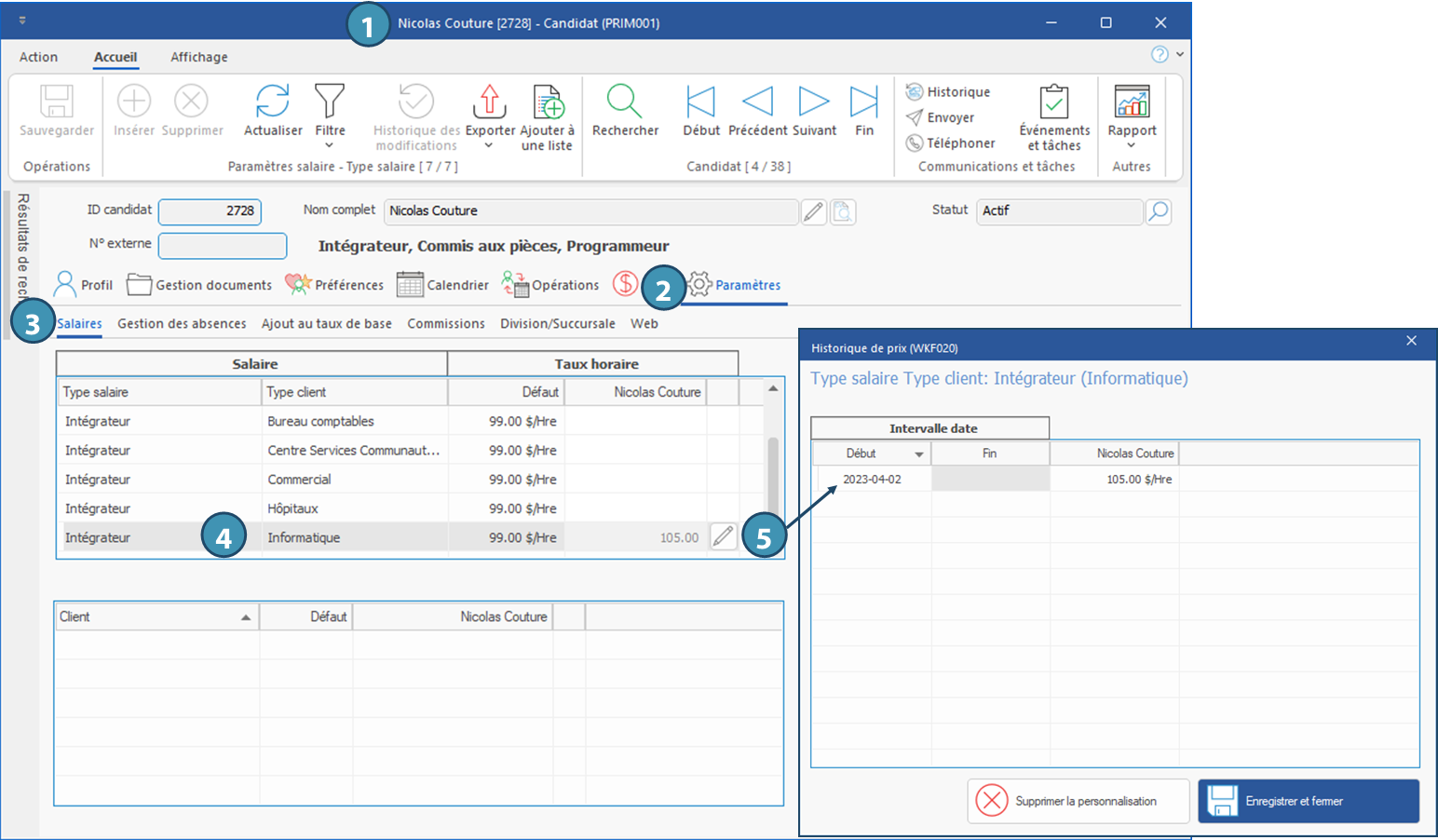Switch to the Affichage ribbon tab
Viewport: 1438px width, 840px height.
[198, 57]
